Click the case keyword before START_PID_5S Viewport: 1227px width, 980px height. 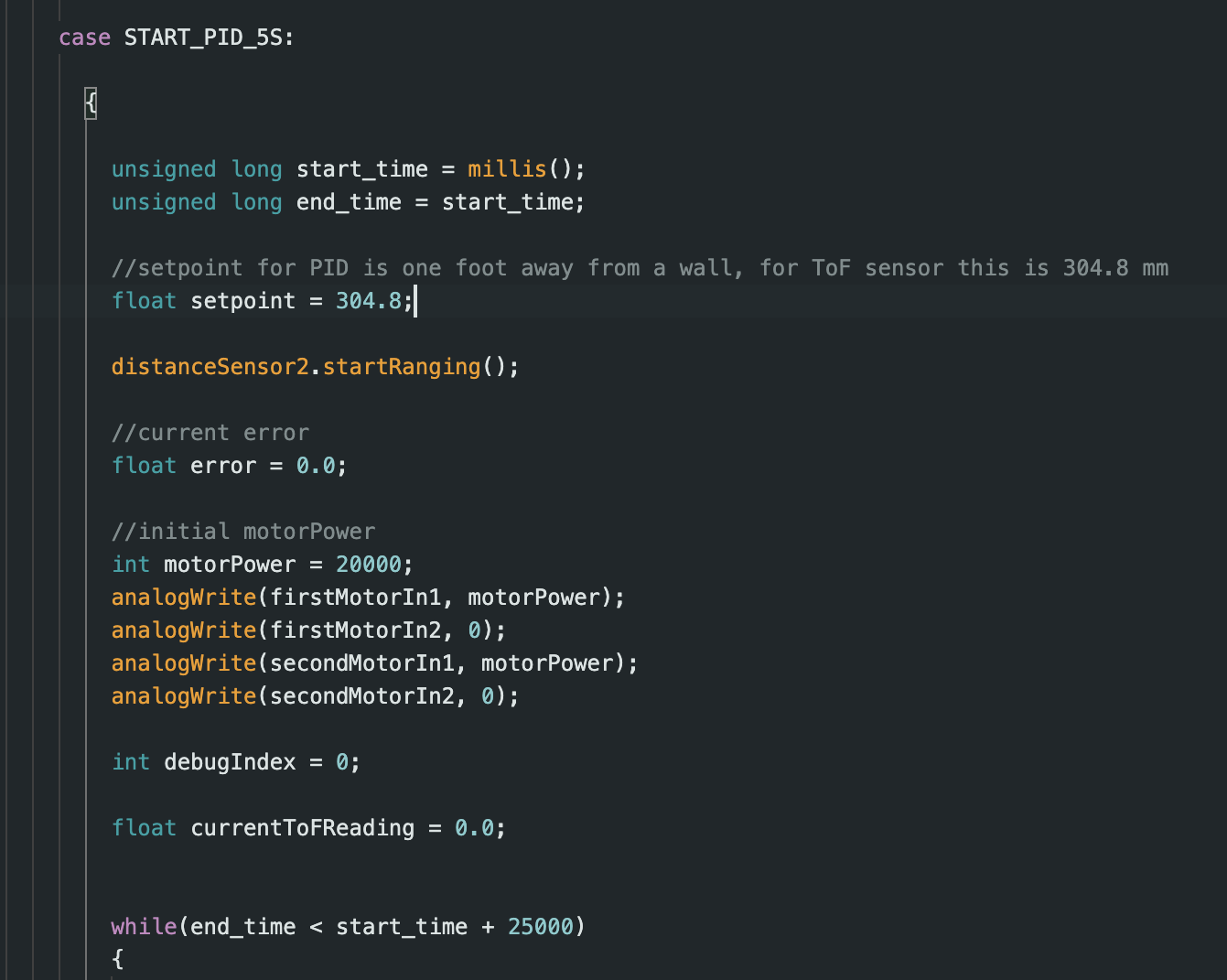[84, 38]
